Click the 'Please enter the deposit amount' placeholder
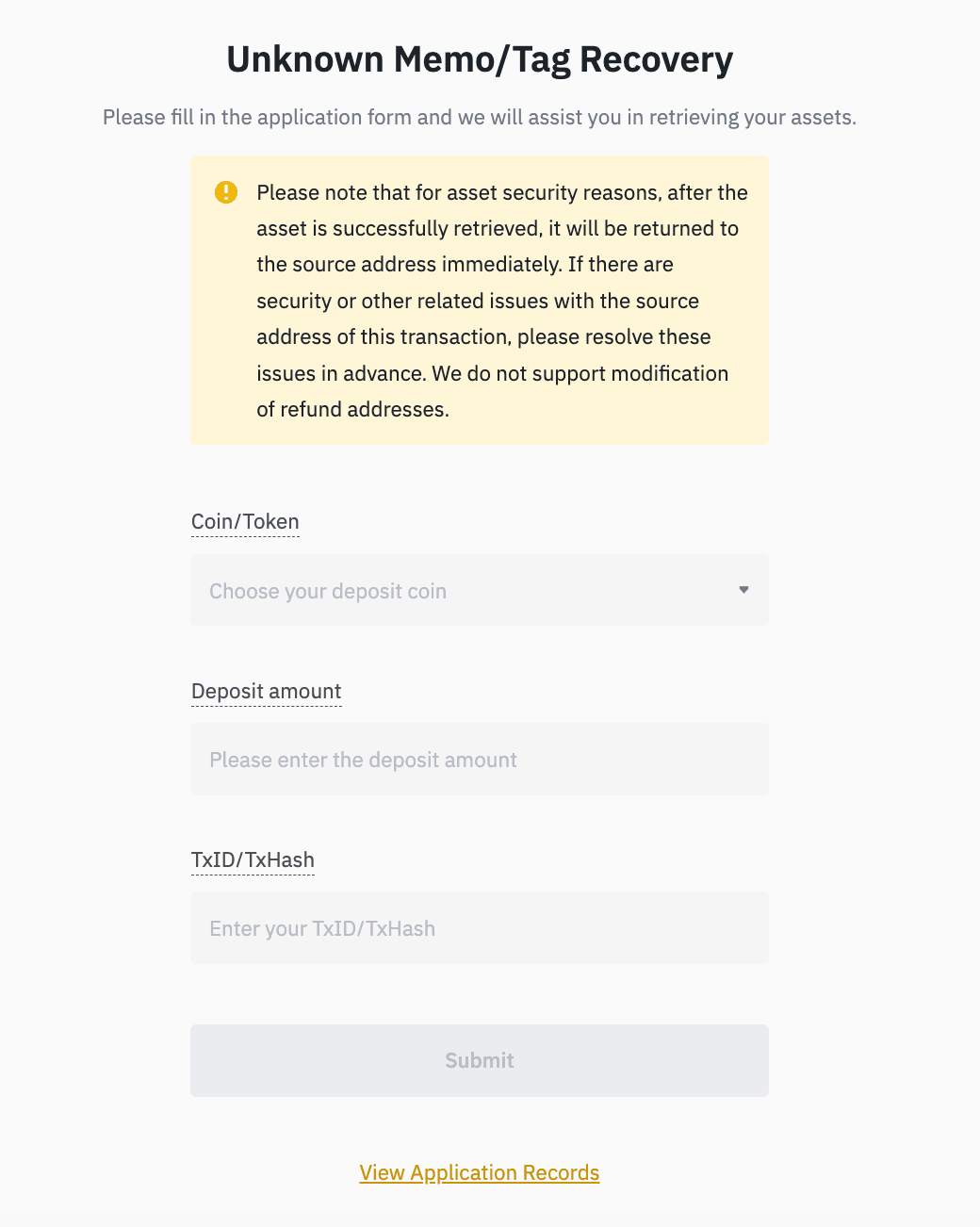 pyautogui.click(x=363, y=760)
